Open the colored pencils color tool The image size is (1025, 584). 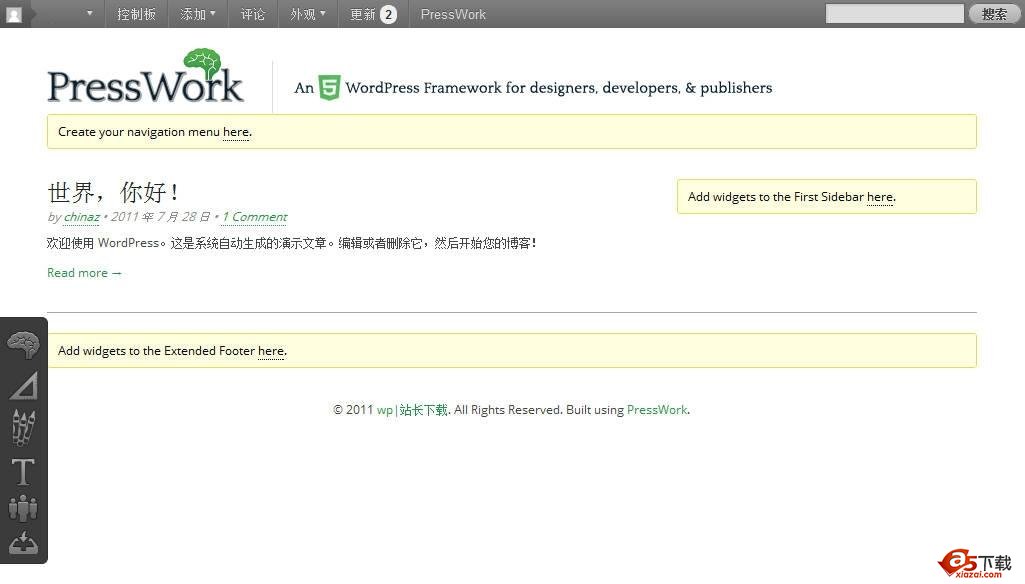pos(23,428)
